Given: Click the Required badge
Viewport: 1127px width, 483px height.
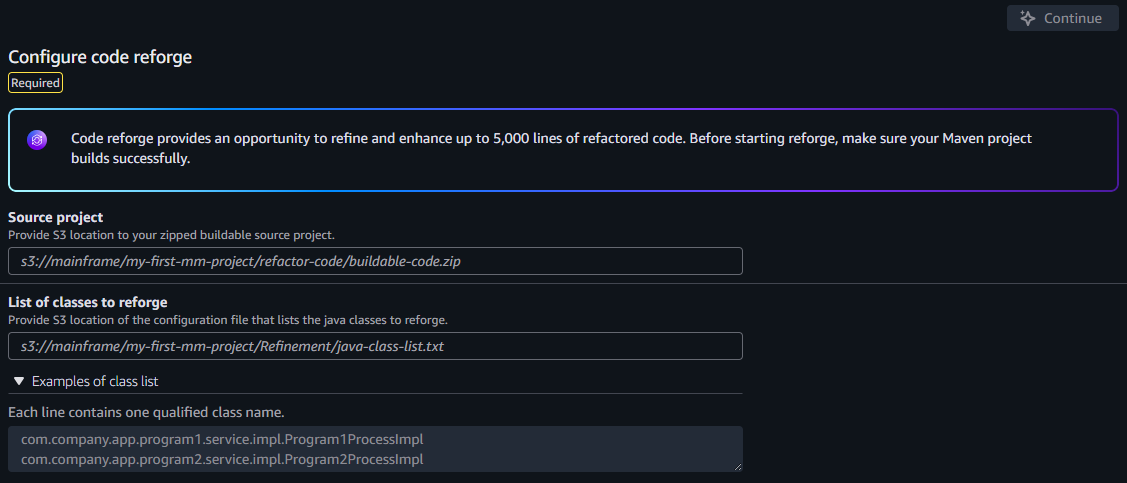Looking at the screenshot, I should click(x=35, y=83).
